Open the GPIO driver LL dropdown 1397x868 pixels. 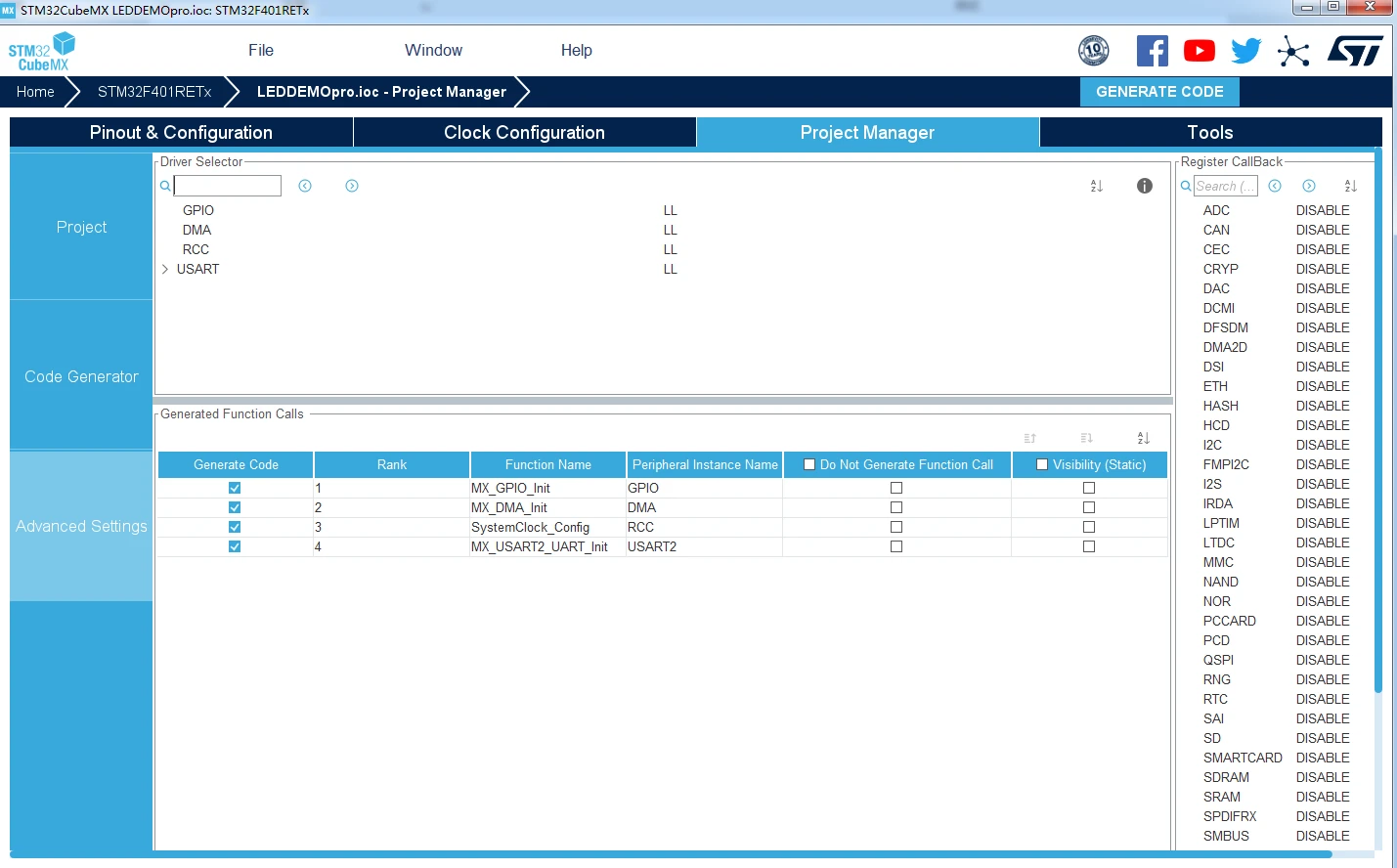671,210
